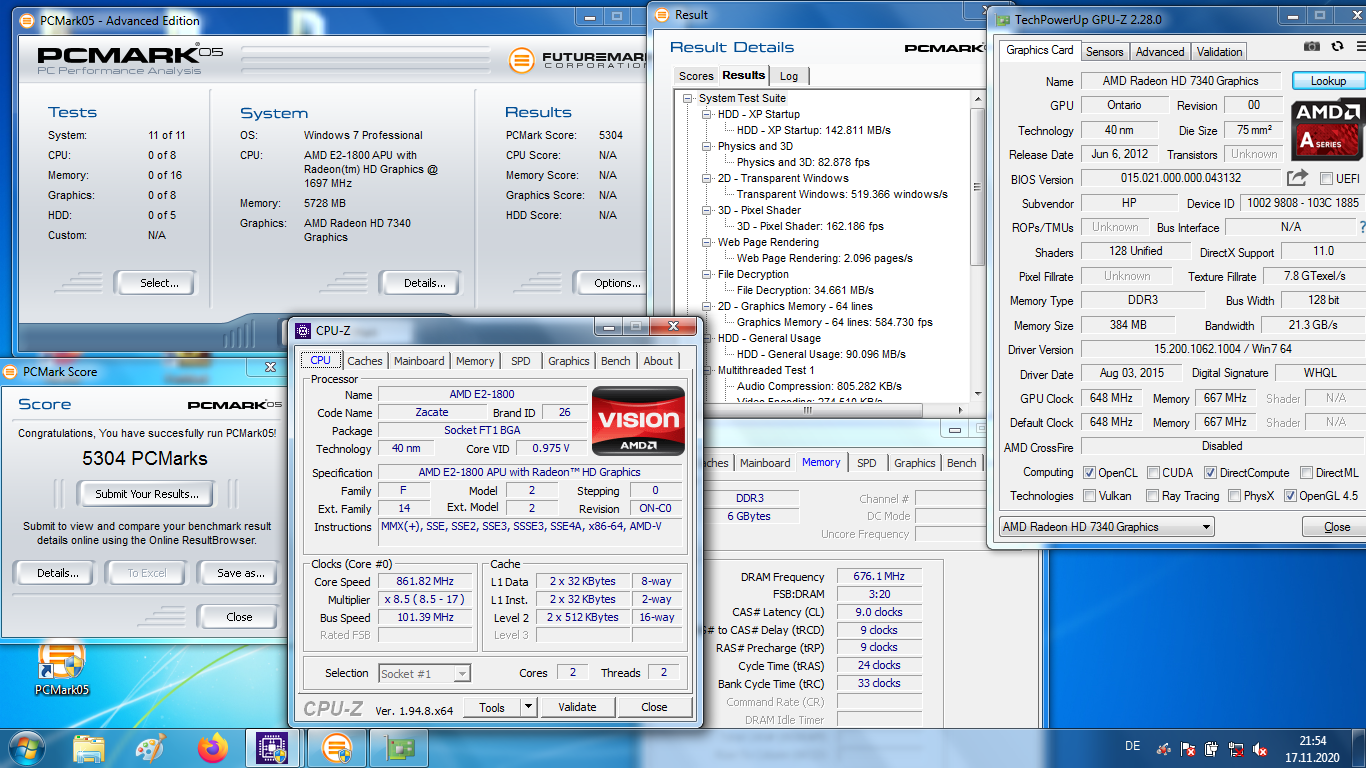The height and width of the screenshot is (768, 1366).
Task: Toggle the DirectML checkbox
Action: pyautogui.click(x=1306, y=472)
